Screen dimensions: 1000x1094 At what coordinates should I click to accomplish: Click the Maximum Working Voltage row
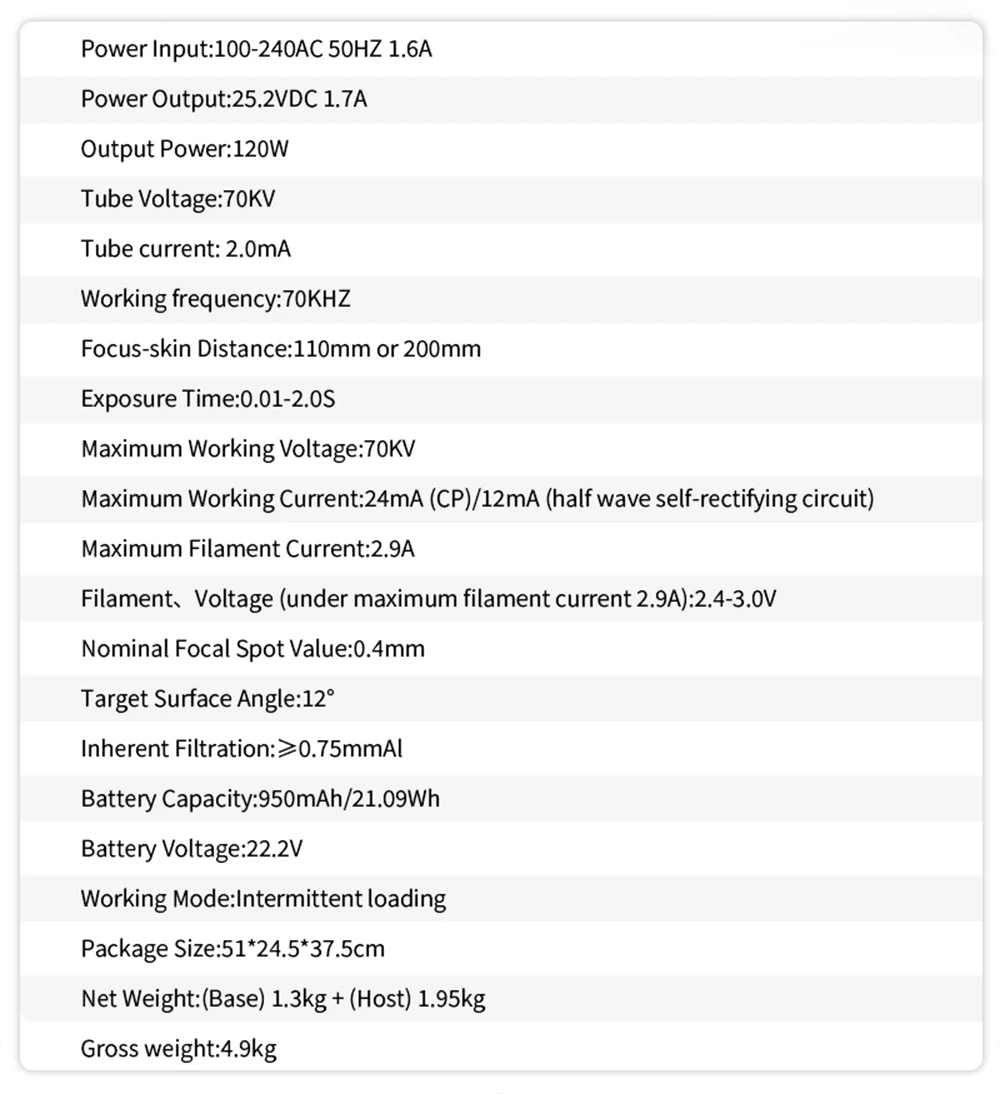coord(248,449)
